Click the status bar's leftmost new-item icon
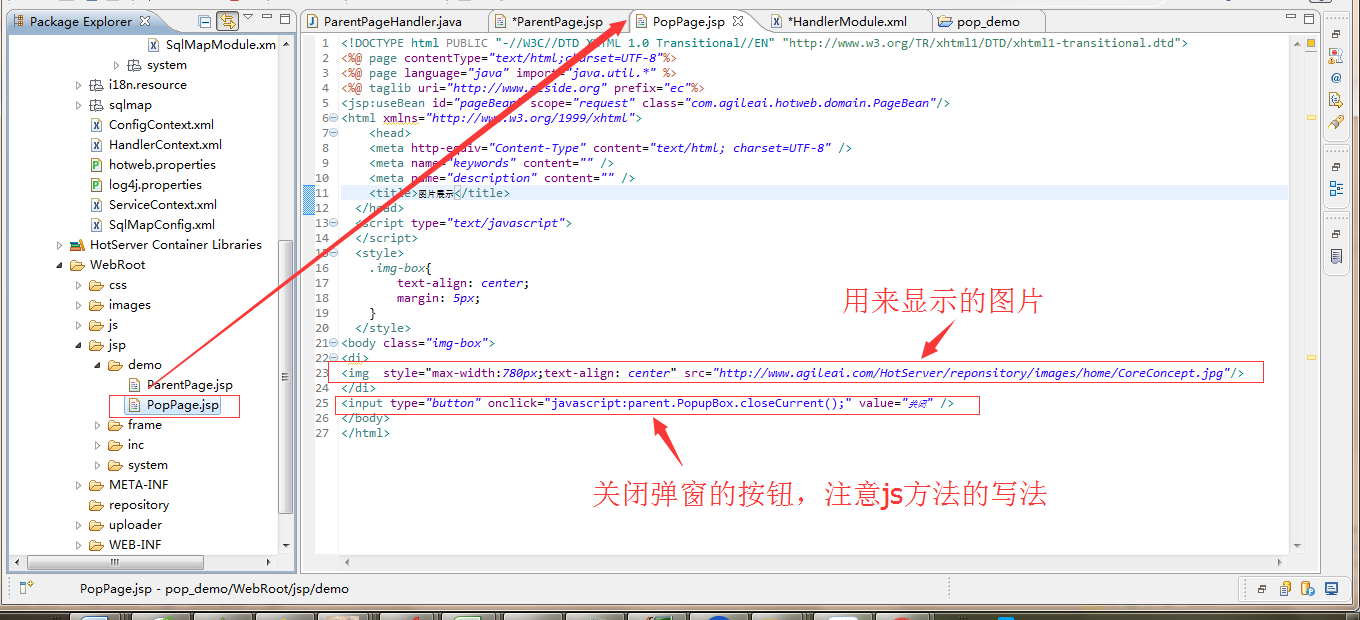This screenshot has height=620, width=1360. [27, 586]
